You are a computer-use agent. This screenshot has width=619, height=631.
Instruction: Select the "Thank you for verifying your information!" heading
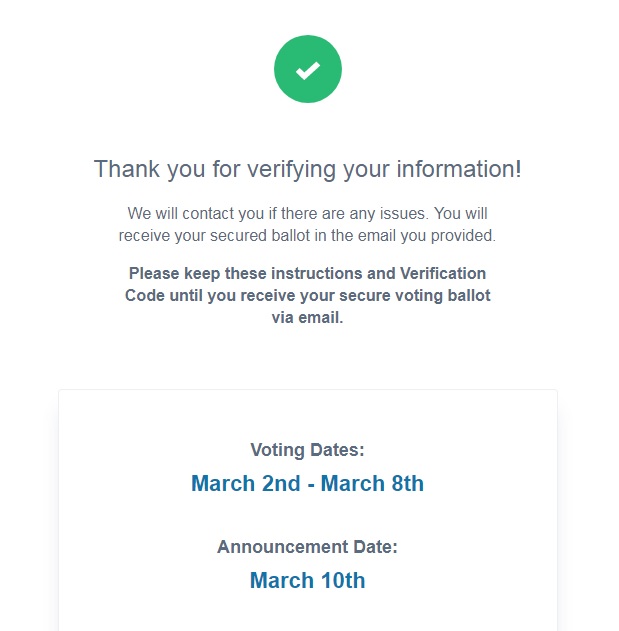coord(308,169)
